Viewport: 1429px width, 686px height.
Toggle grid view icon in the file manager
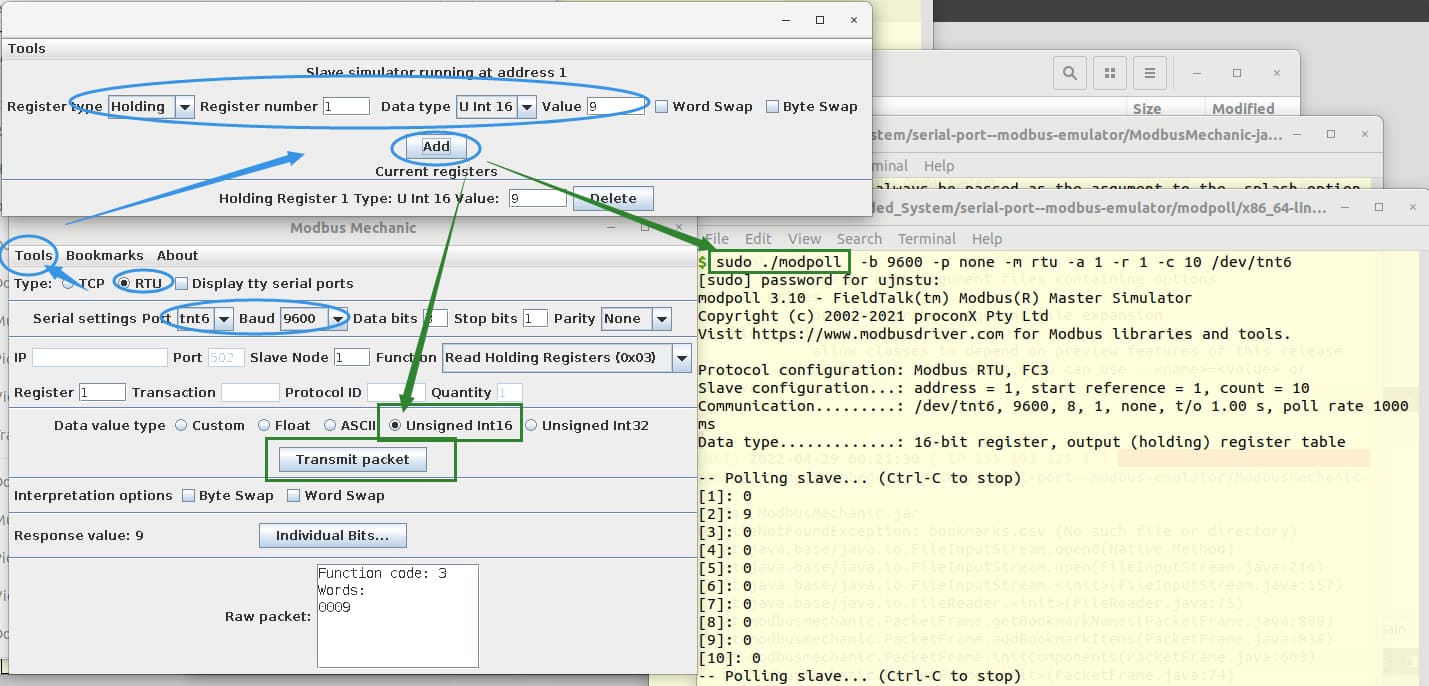pyautogui.click(x=1109, y=73)
